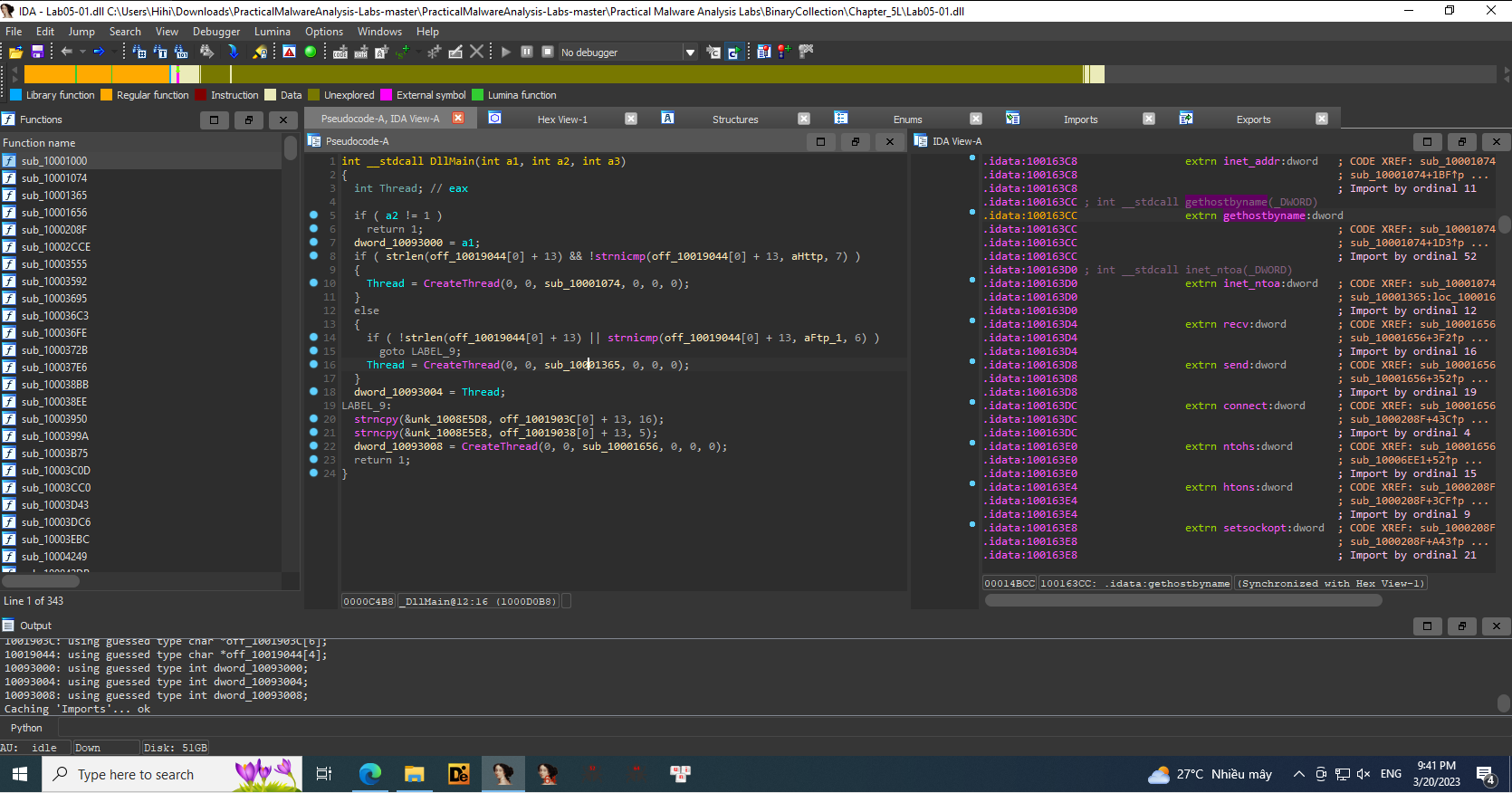Open the back-navigation history dropdown arrow
1512x793 pixels.
coord(81,52)
